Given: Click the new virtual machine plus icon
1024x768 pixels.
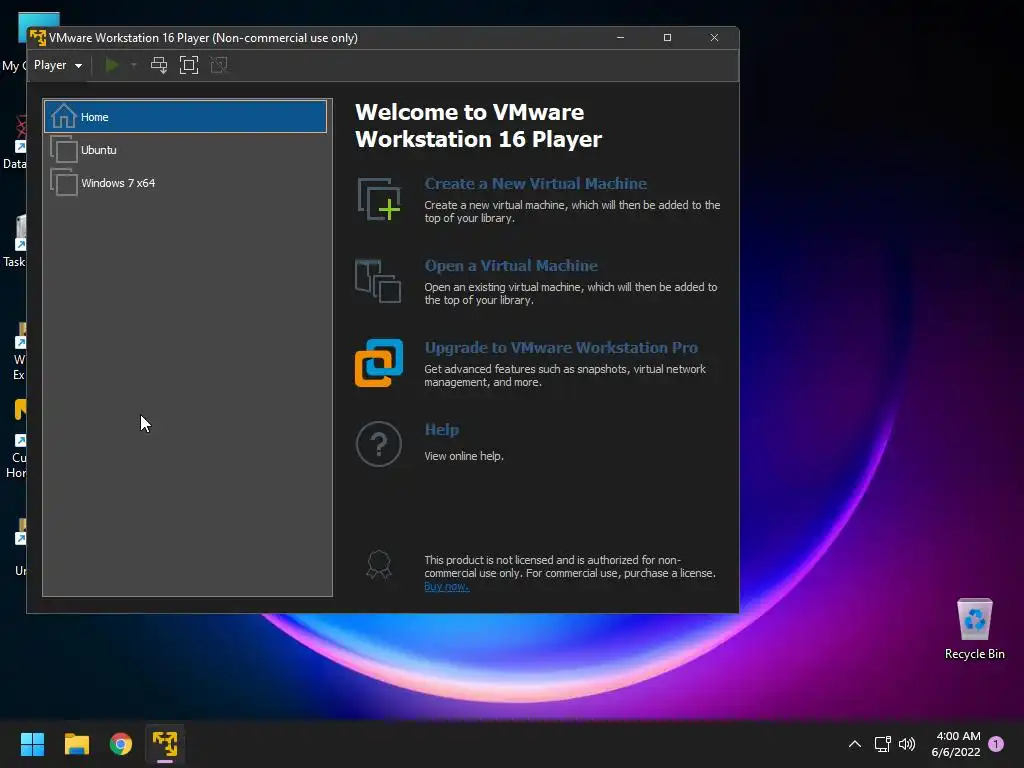Looking at the screenshot, I should tap(379, 199).
